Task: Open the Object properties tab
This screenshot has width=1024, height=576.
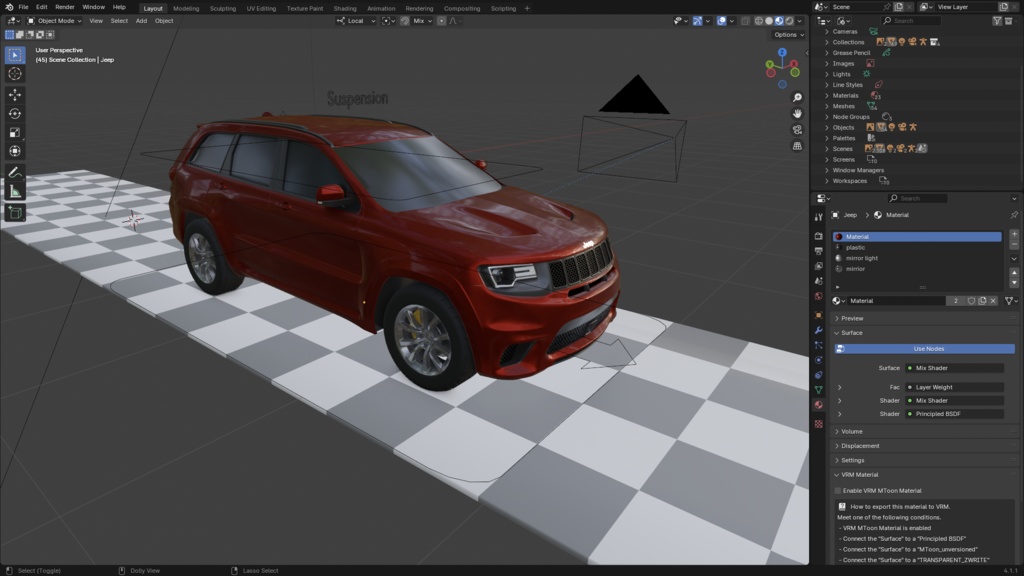Action: (818, 315)
